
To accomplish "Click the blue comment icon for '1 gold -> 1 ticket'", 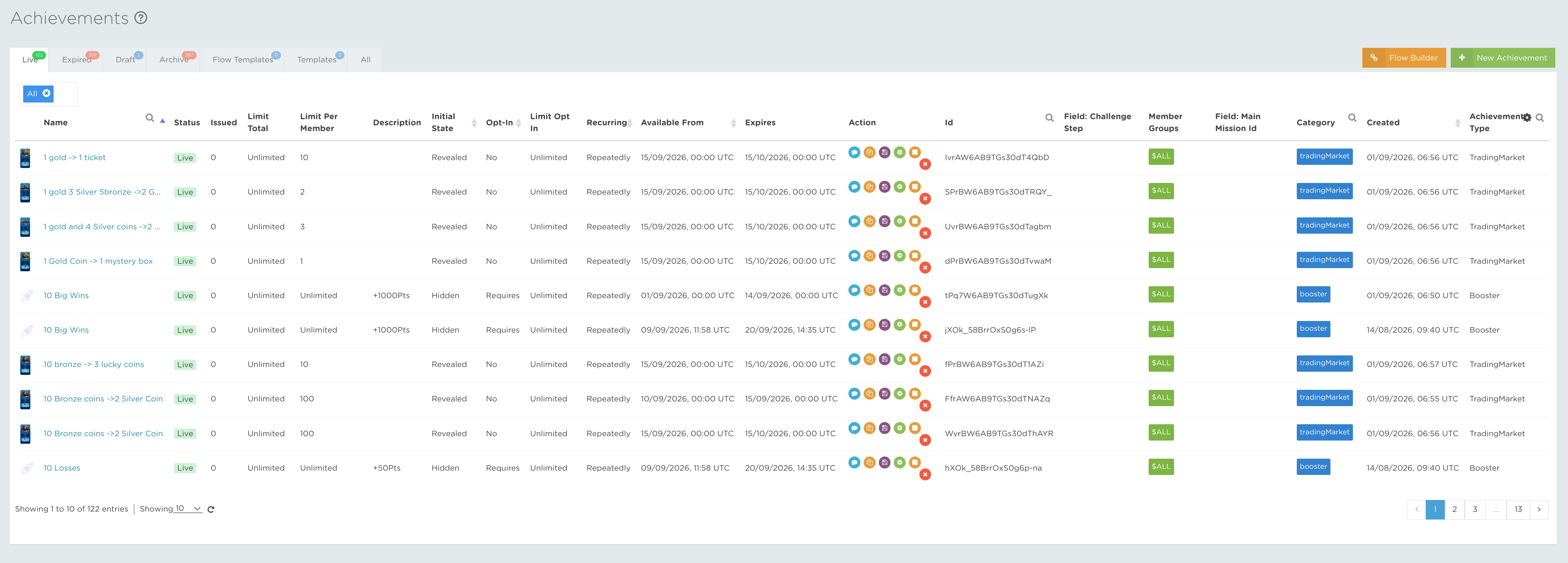I will click(854, 152).
